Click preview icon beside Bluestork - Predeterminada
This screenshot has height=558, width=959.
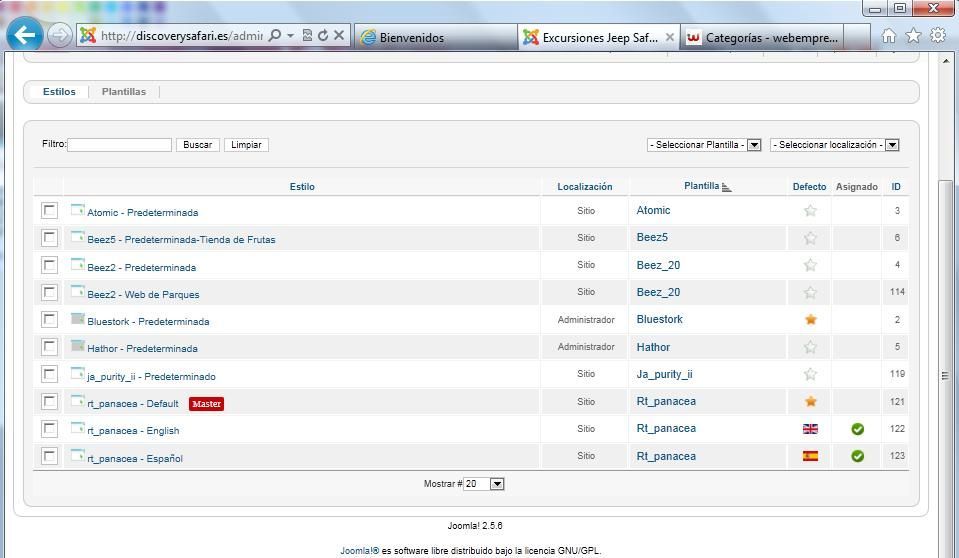(x=78, y=319)
